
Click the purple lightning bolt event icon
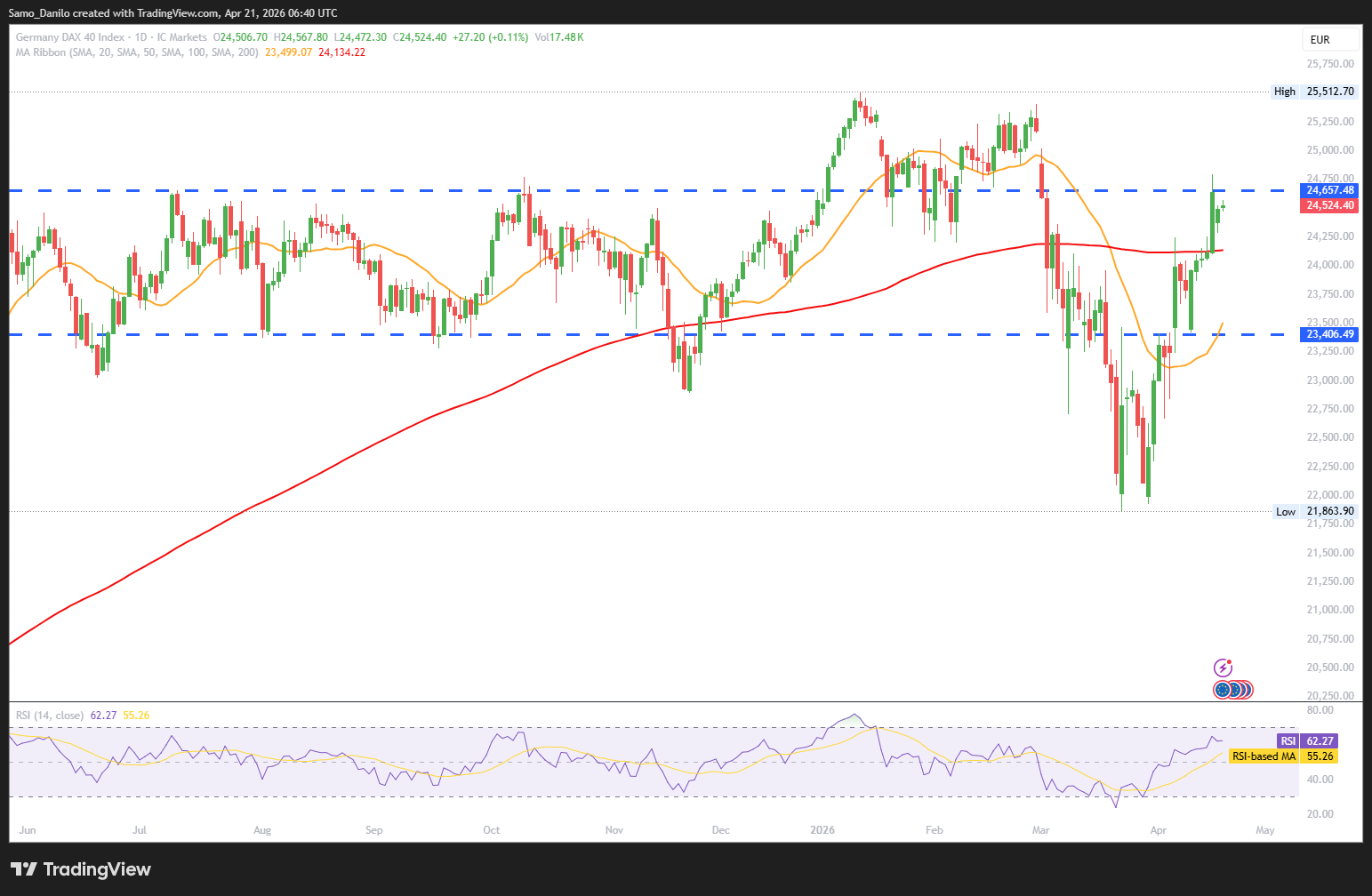tap(1224, 668)
